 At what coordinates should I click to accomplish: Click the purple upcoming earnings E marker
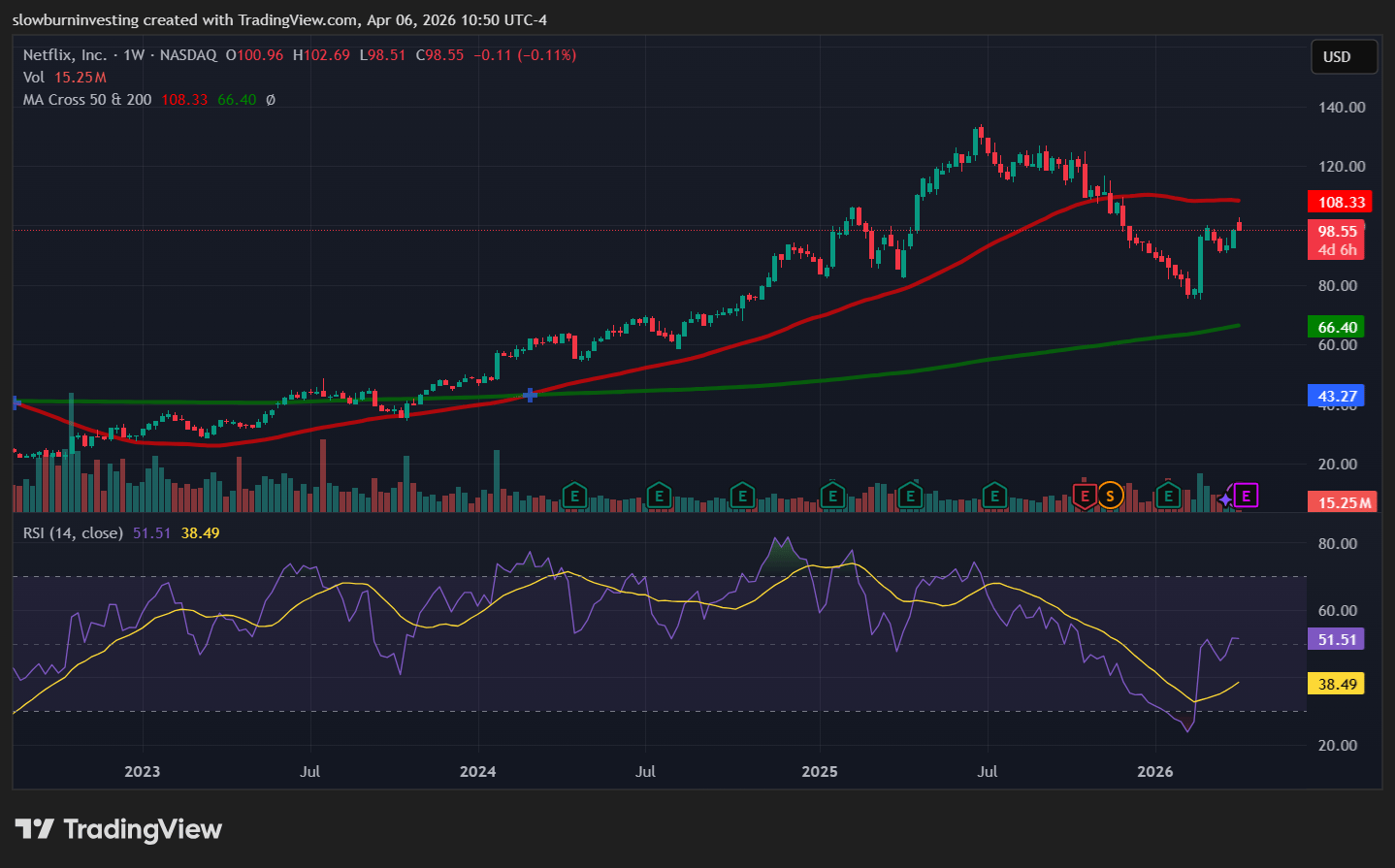click(1246, 497)
